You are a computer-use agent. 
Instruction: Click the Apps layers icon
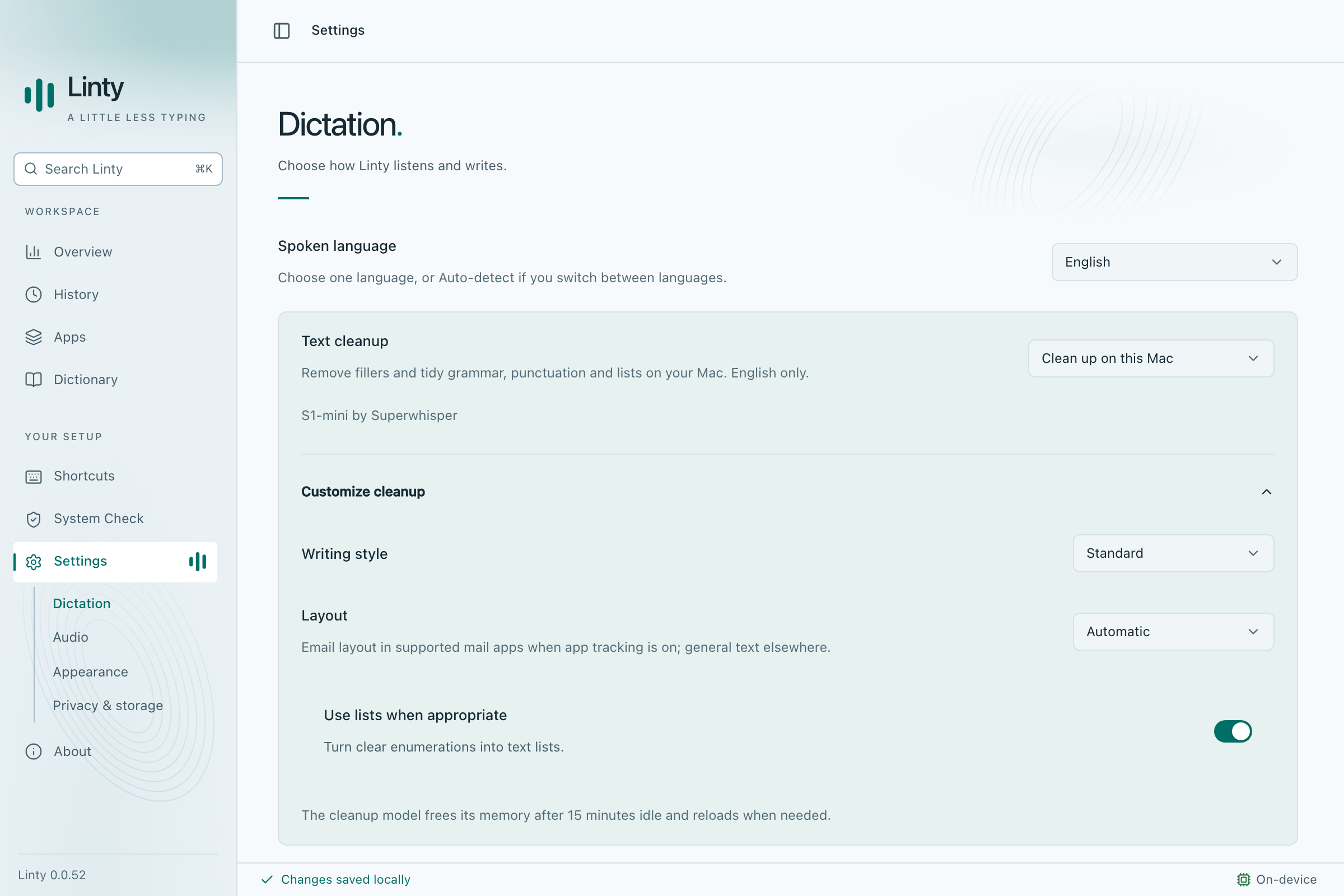(34, 337)
